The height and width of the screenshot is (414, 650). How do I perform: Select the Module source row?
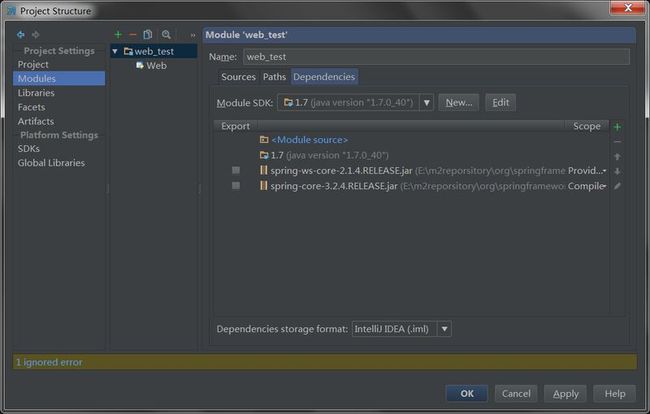[x=411, y=140]
